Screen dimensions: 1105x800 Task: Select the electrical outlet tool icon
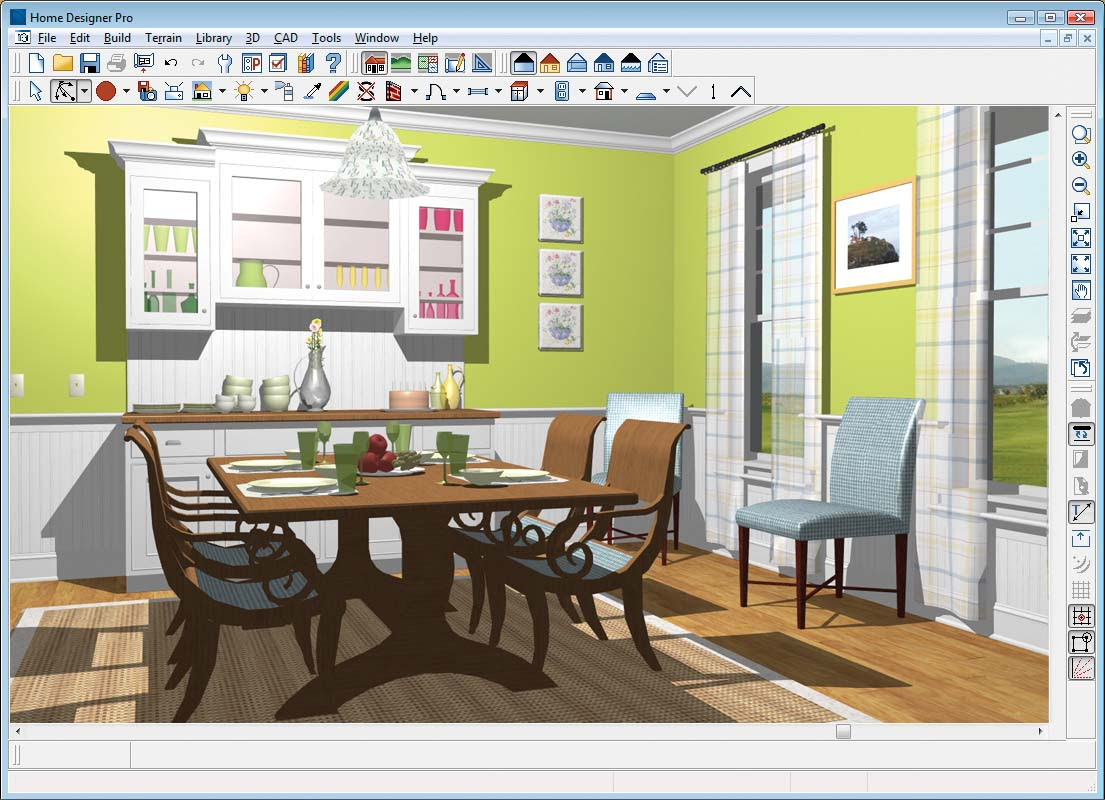click(562, 92)
